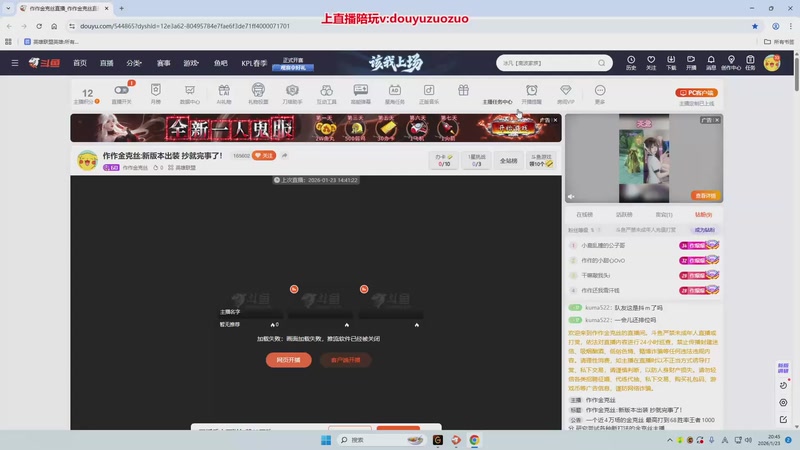Switch to the 贵宾(1) tab
This screenshot has height=450, width=800.
[x=664, y=215]
